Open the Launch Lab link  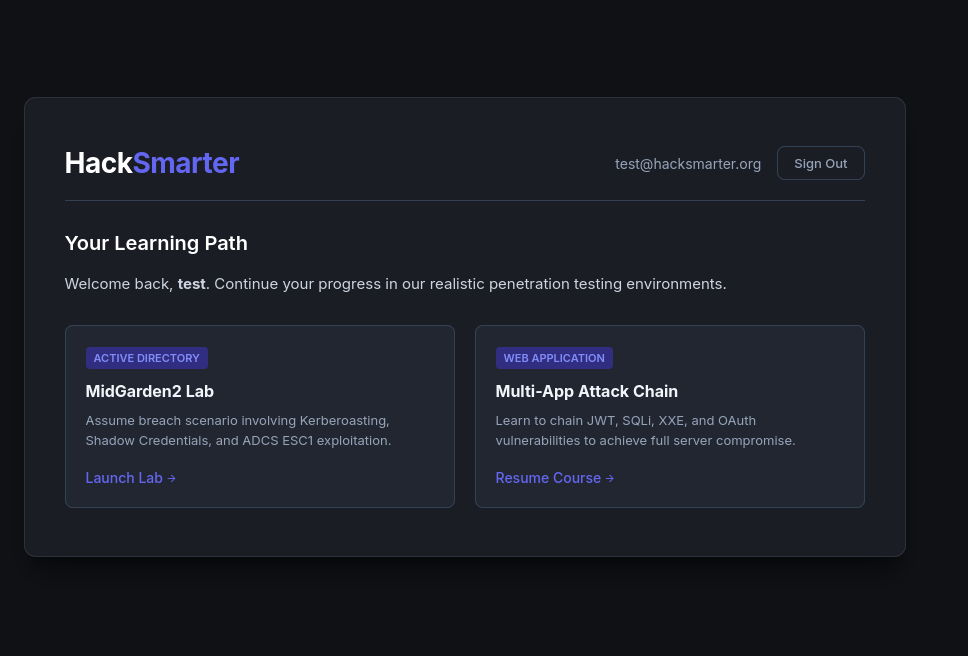[124, 478]
